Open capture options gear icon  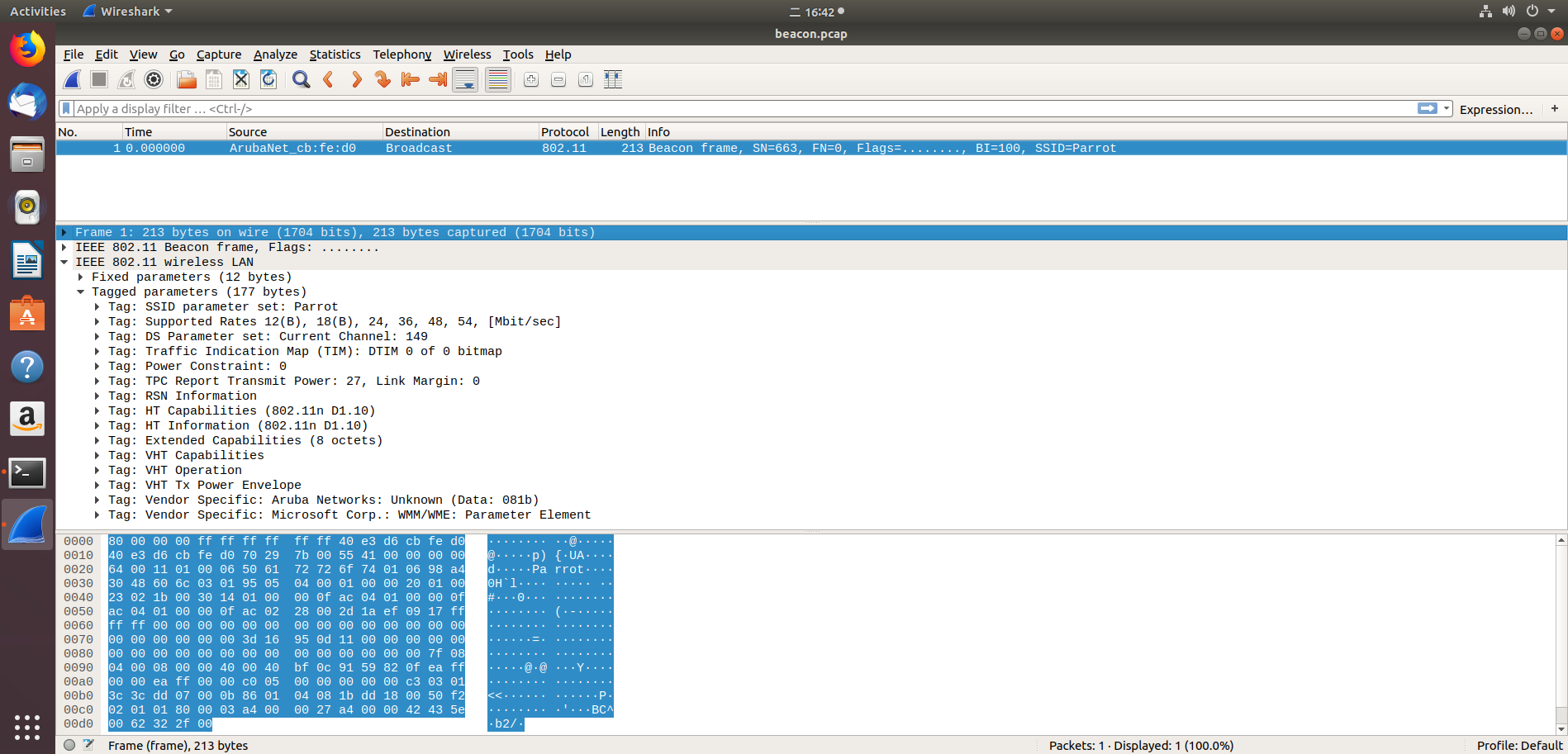point(154,79)
